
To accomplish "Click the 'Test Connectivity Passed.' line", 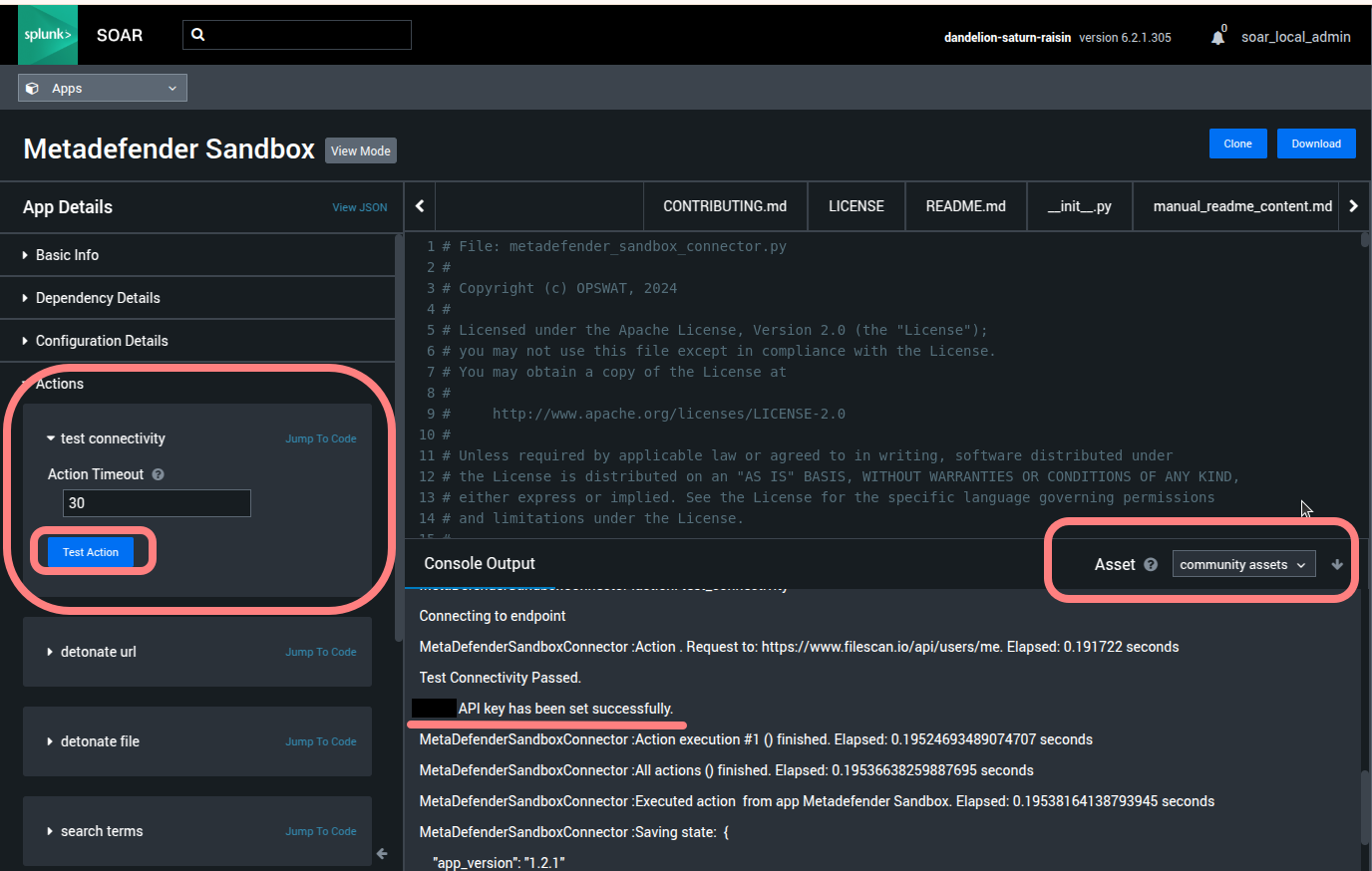I will click(x=500, y=678).
